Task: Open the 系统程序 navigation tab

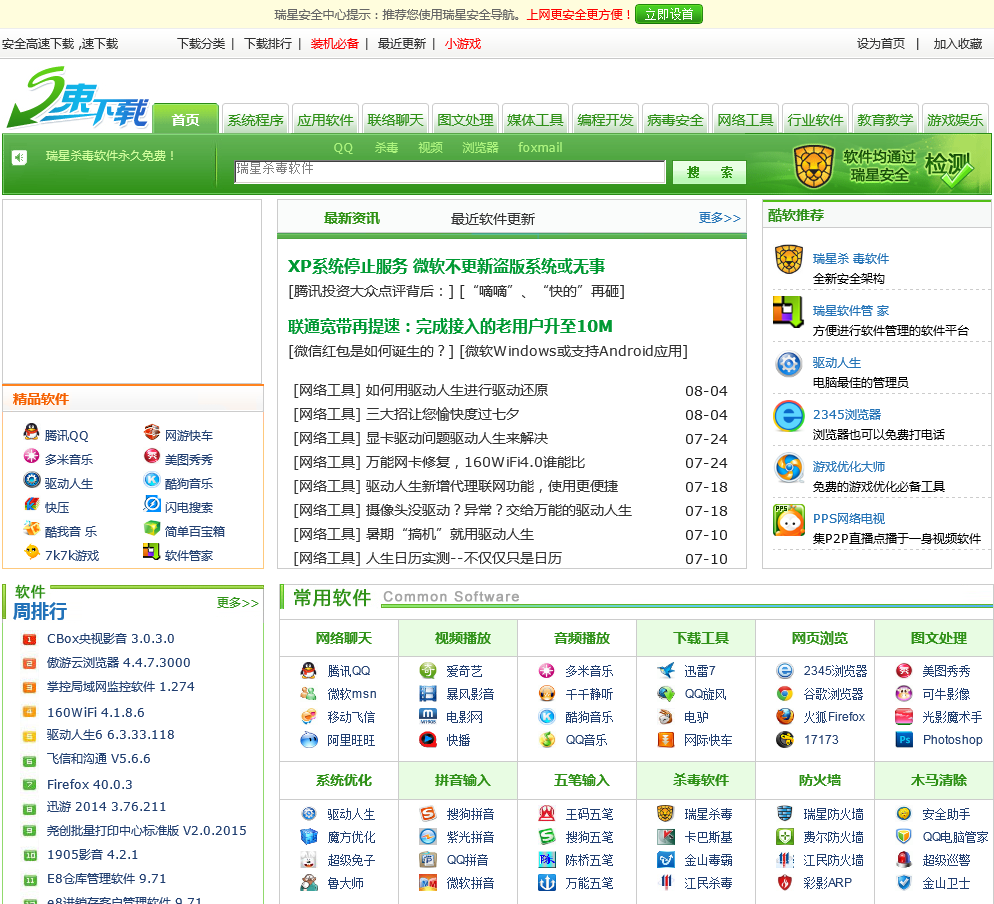Action: (x=255, y=119)
